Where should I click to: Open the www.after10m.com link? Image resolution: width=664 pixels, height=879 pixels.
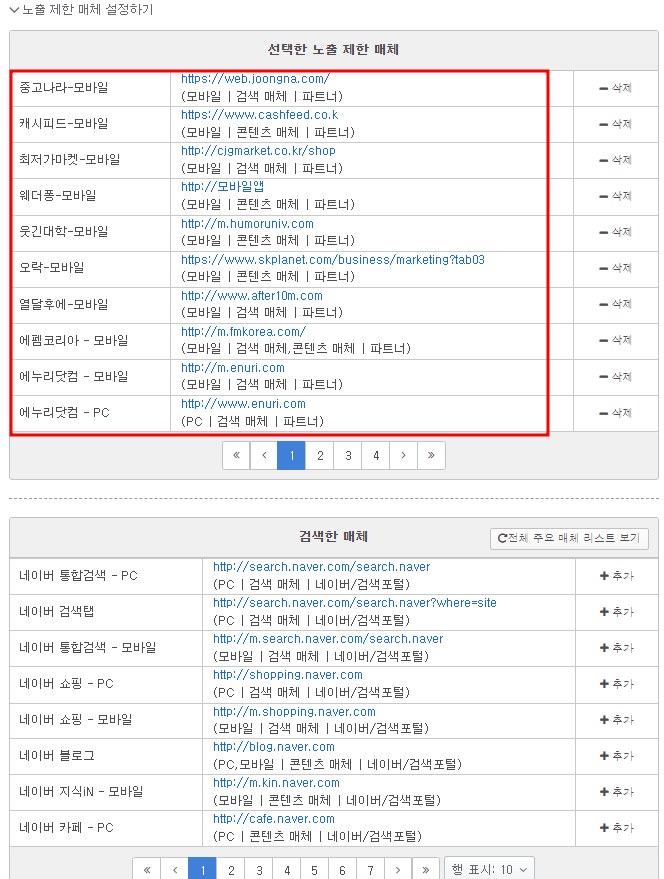click(x=252, y=295)
